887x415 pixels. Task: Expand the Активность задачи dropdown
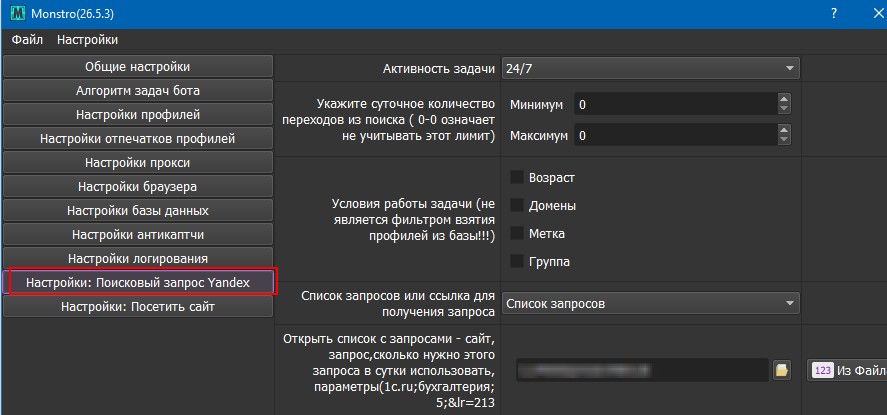650,68
